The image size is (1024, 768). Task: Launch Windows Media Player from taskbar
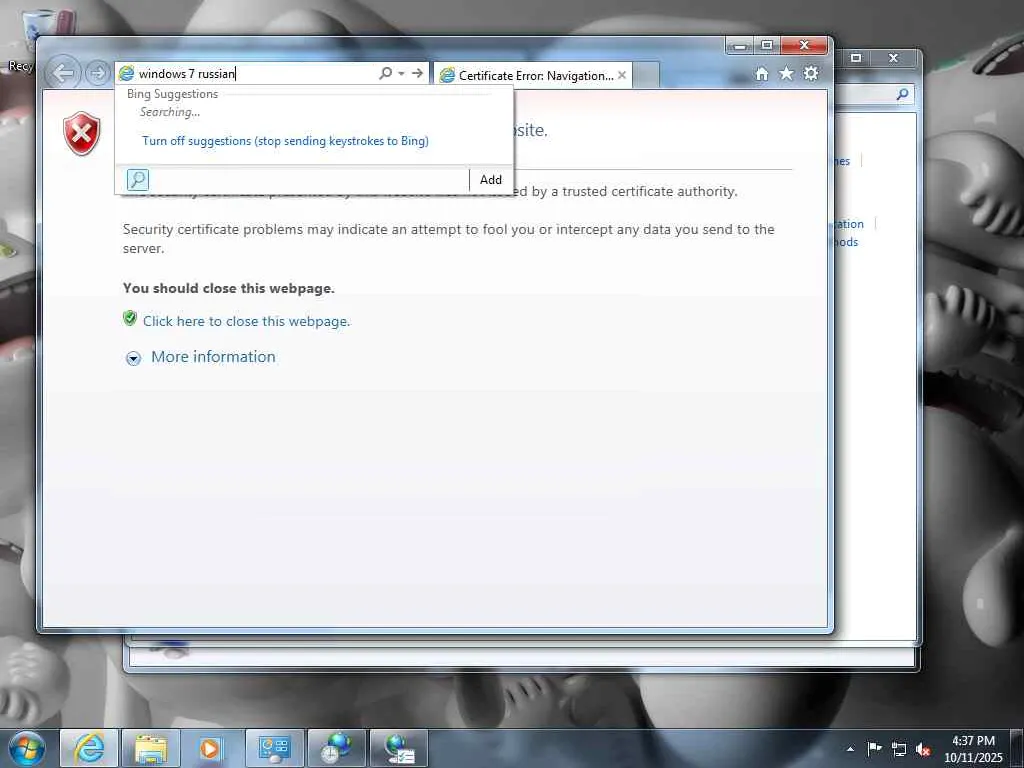click(210, 748)
